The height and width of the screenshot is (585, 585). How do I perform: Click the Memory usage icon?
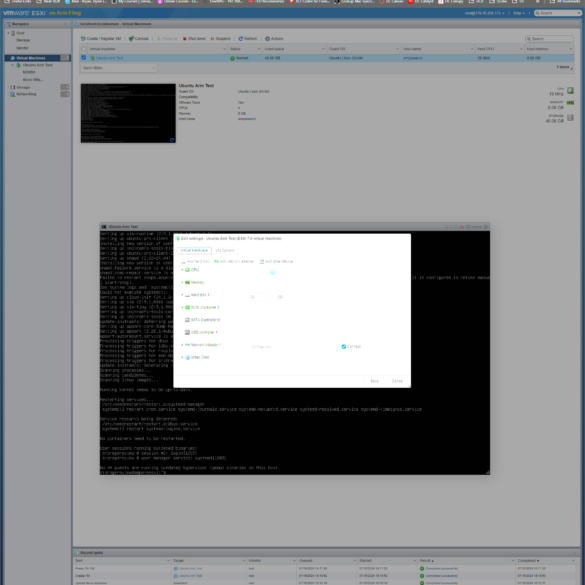(570, 103)
